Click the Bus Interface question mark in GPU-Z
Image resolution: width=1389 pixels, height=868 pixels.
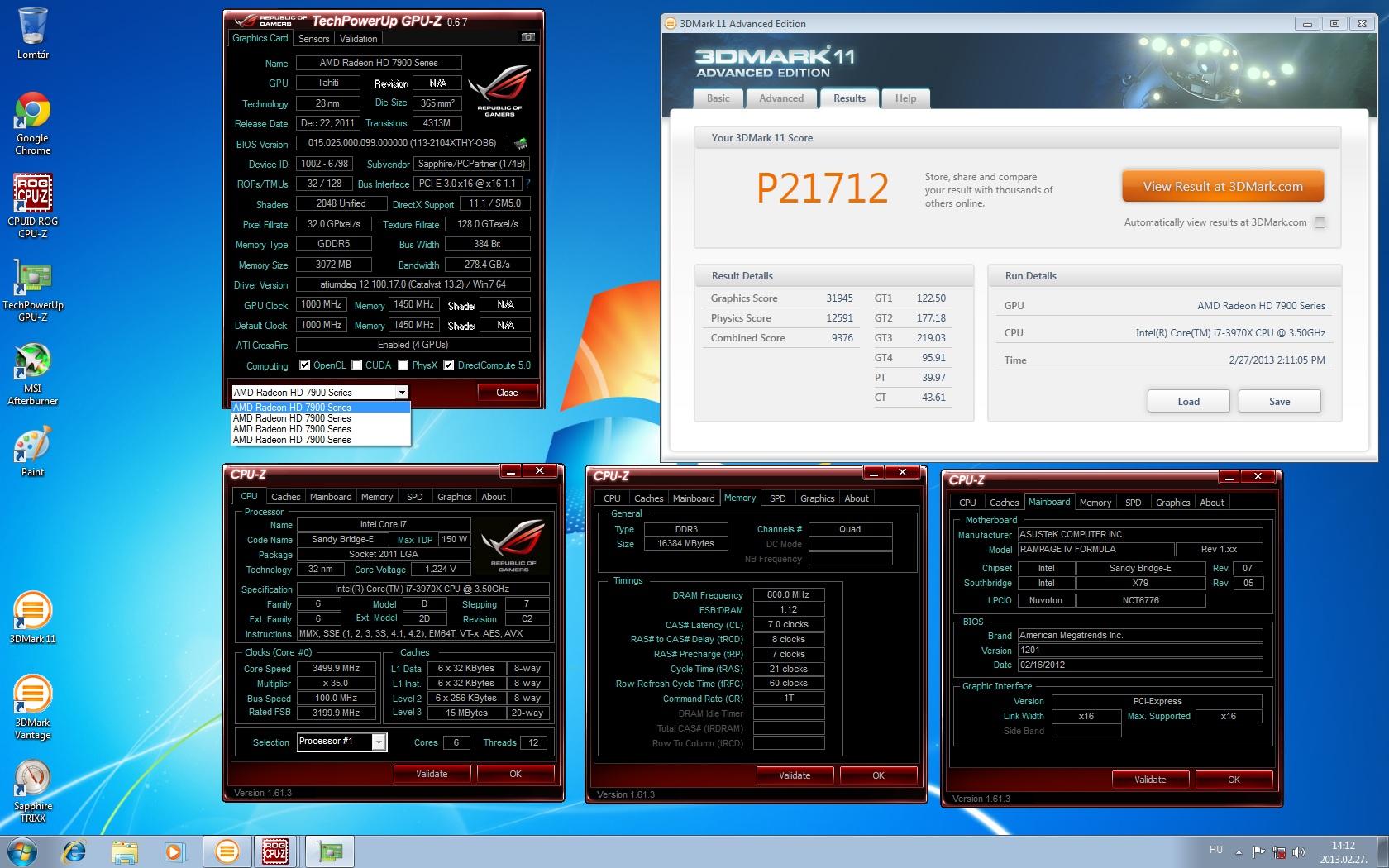[x=527, y=184]
